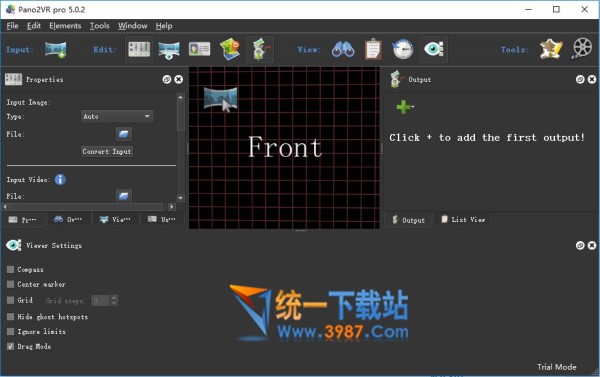600x377 pixels.
Task: Click the dropdown arrow beside the green plus
Action: coord(412,107)
